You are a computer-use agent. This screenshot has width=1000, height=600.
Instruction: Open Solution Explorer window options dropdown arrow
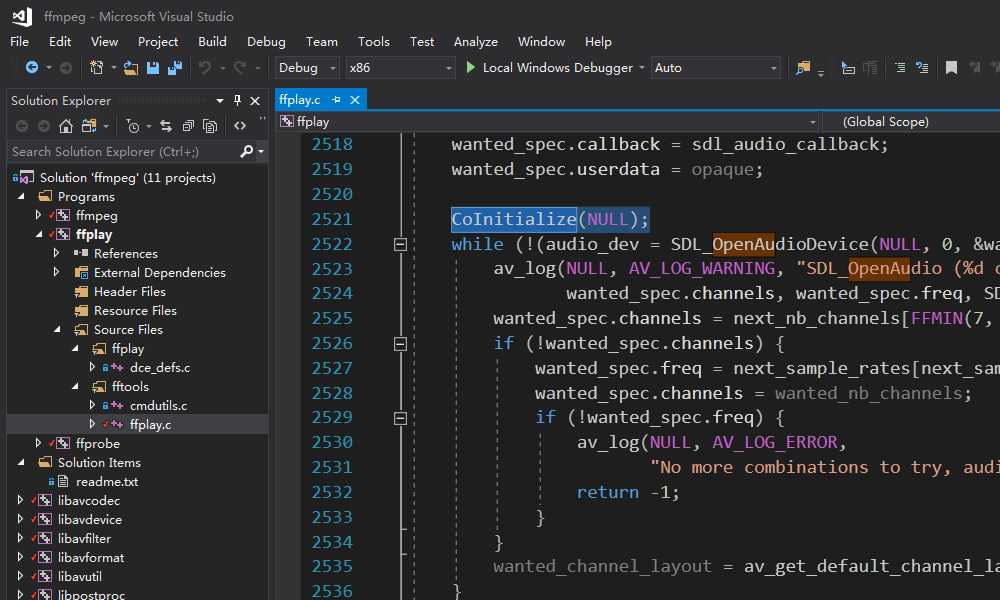coord(220,101)
